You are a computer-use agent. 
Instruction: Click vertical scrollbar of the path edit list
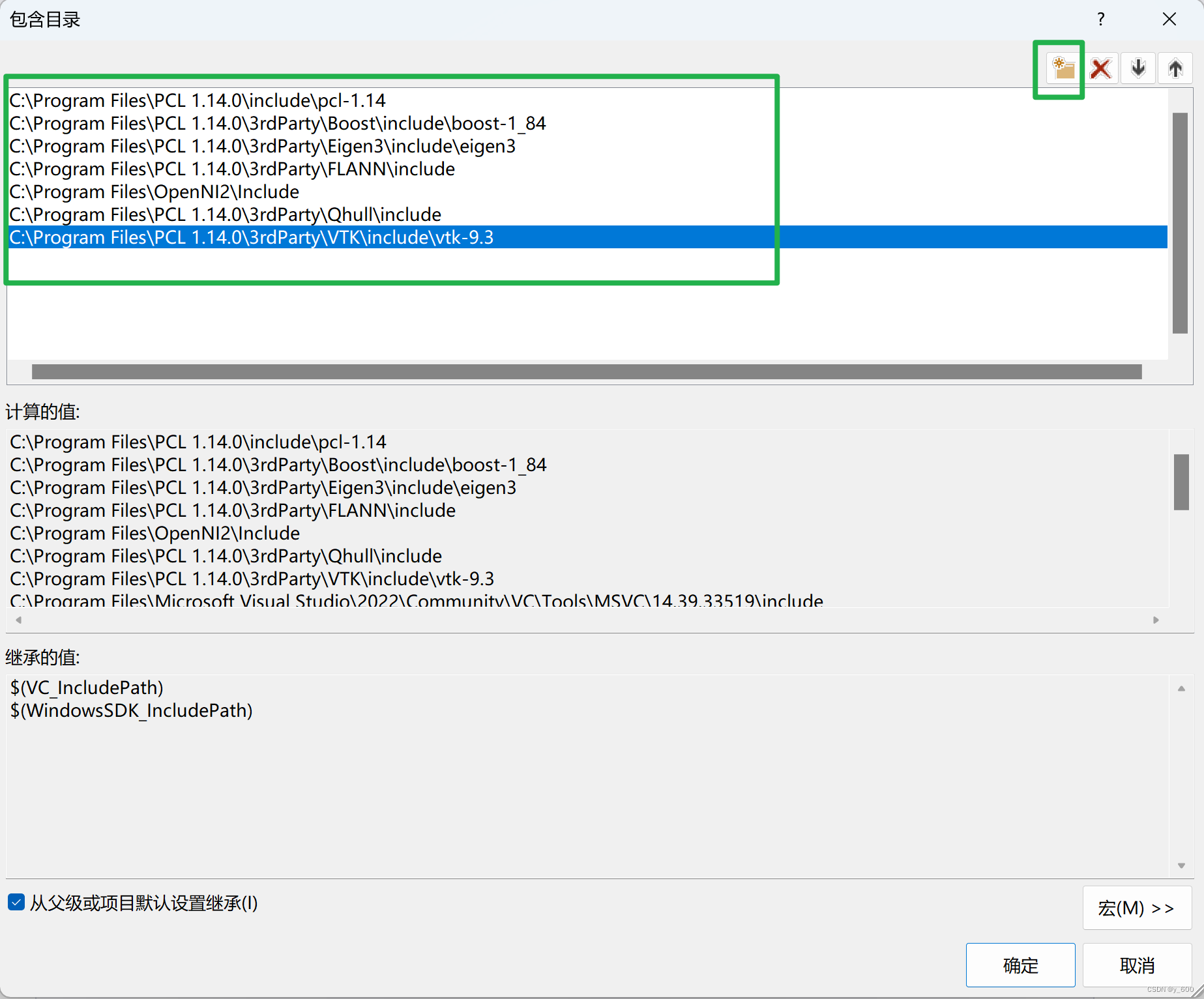click(1180, 223)
